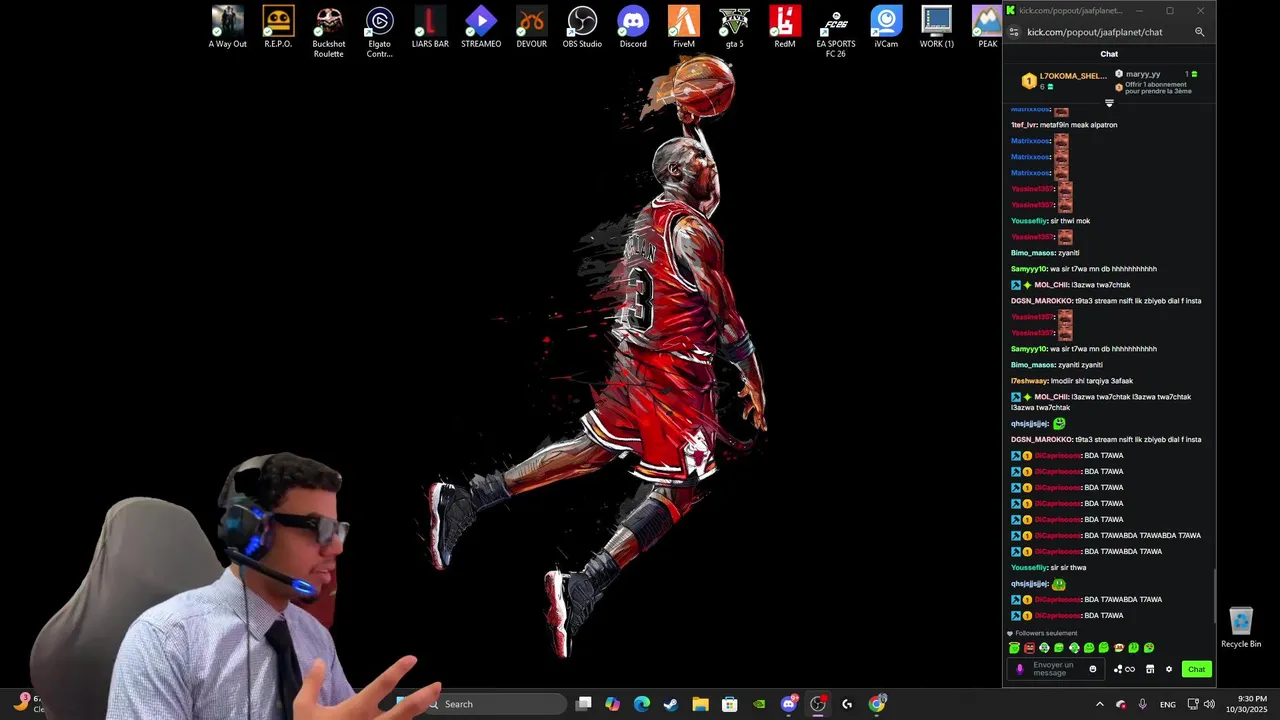The width and height of the screenshot is (1280, 720).
Task: Click 'sir sir thwa' chat message
Action: [x=1048, y=568]
